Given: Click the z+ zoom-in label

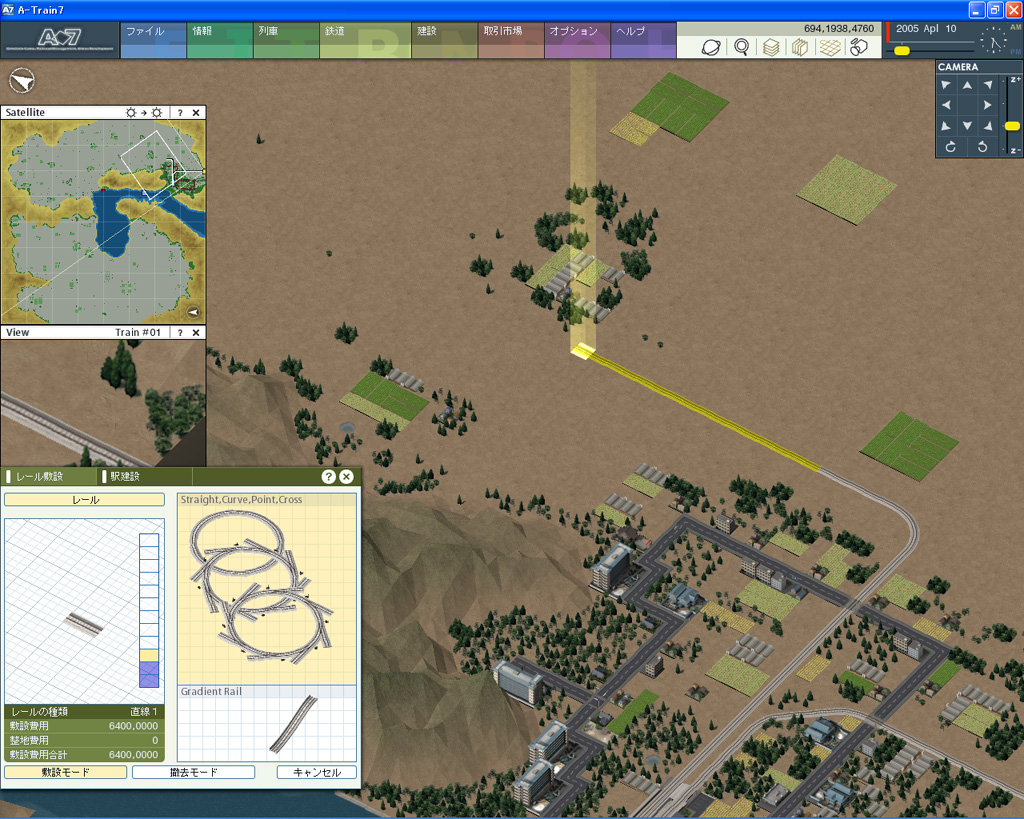Looking at the screenshot, I should (1015, 79).
